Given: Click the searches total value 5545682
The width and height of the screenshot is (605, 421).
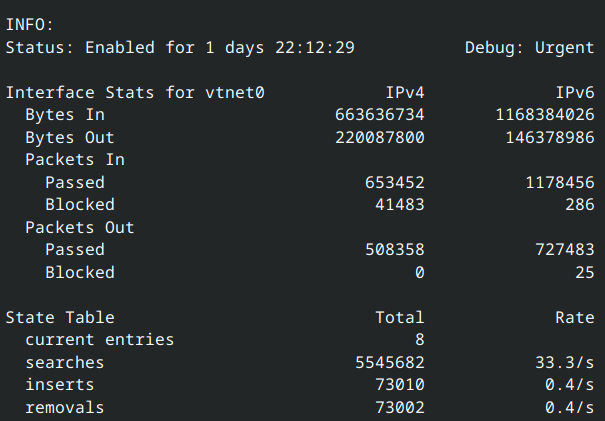Looking at the screenshot, I should click(x=384, y=362).
